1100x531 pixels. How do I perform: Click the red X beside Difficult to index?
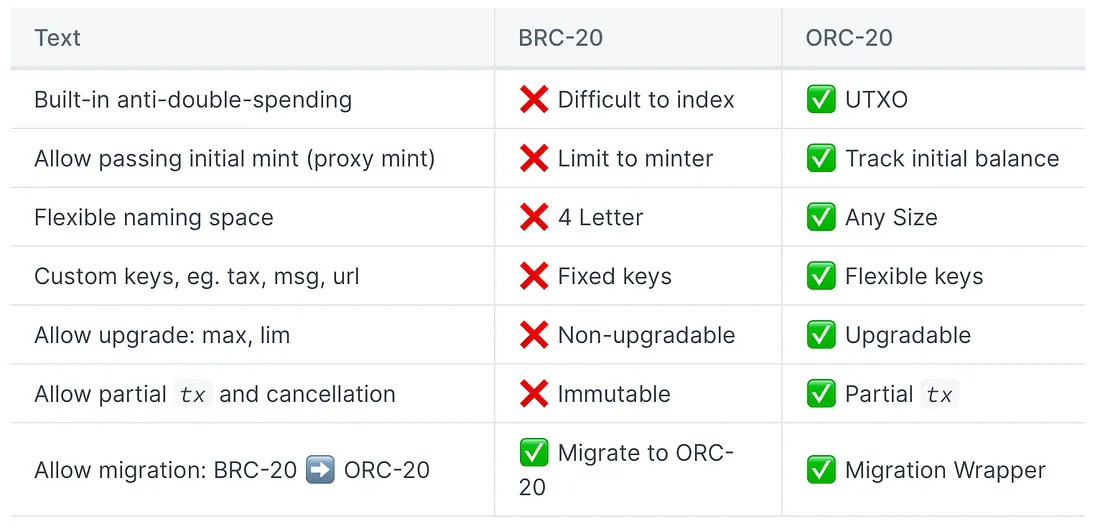(533, 100)
